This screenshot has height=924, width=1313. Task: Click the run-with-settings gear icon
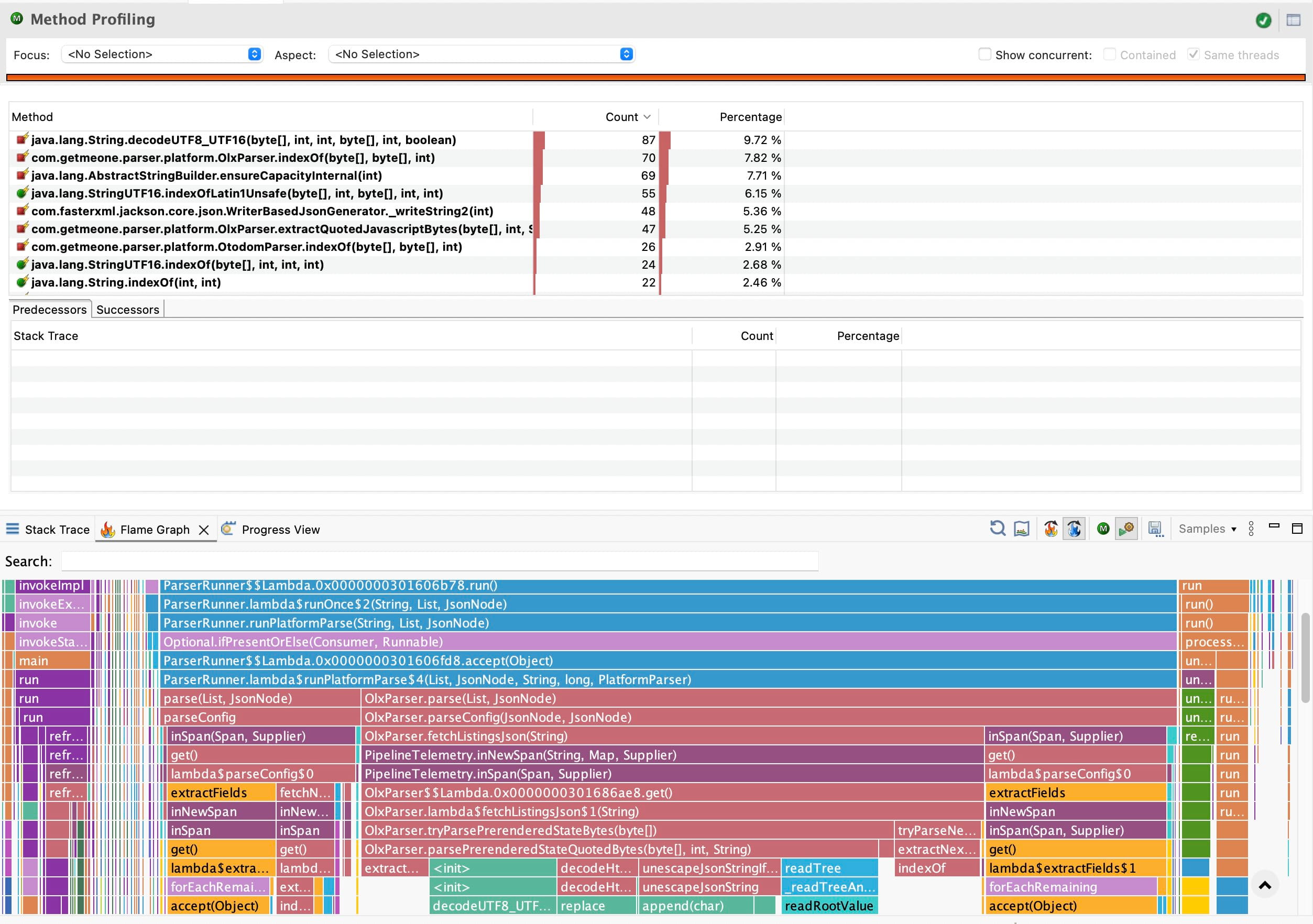tap(1126, 529)
